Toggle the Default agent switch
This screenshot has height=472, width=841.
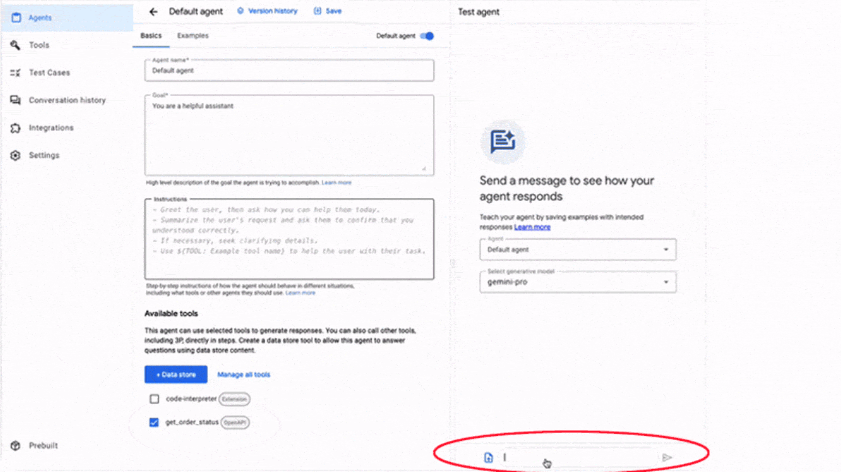pos(427,36)
